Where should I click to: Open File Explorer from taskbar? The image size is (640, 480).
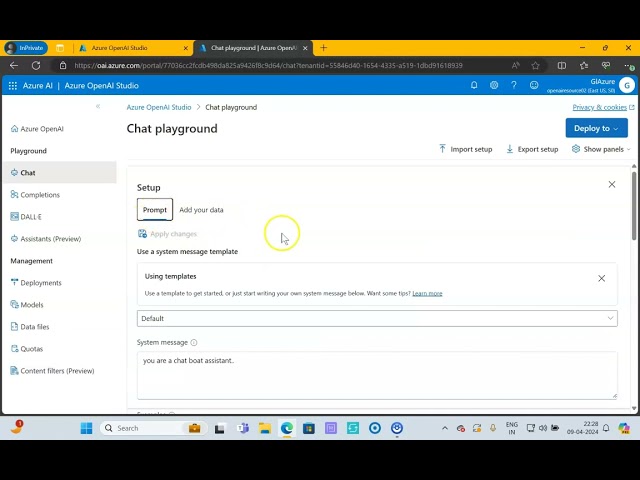point(265,428)
